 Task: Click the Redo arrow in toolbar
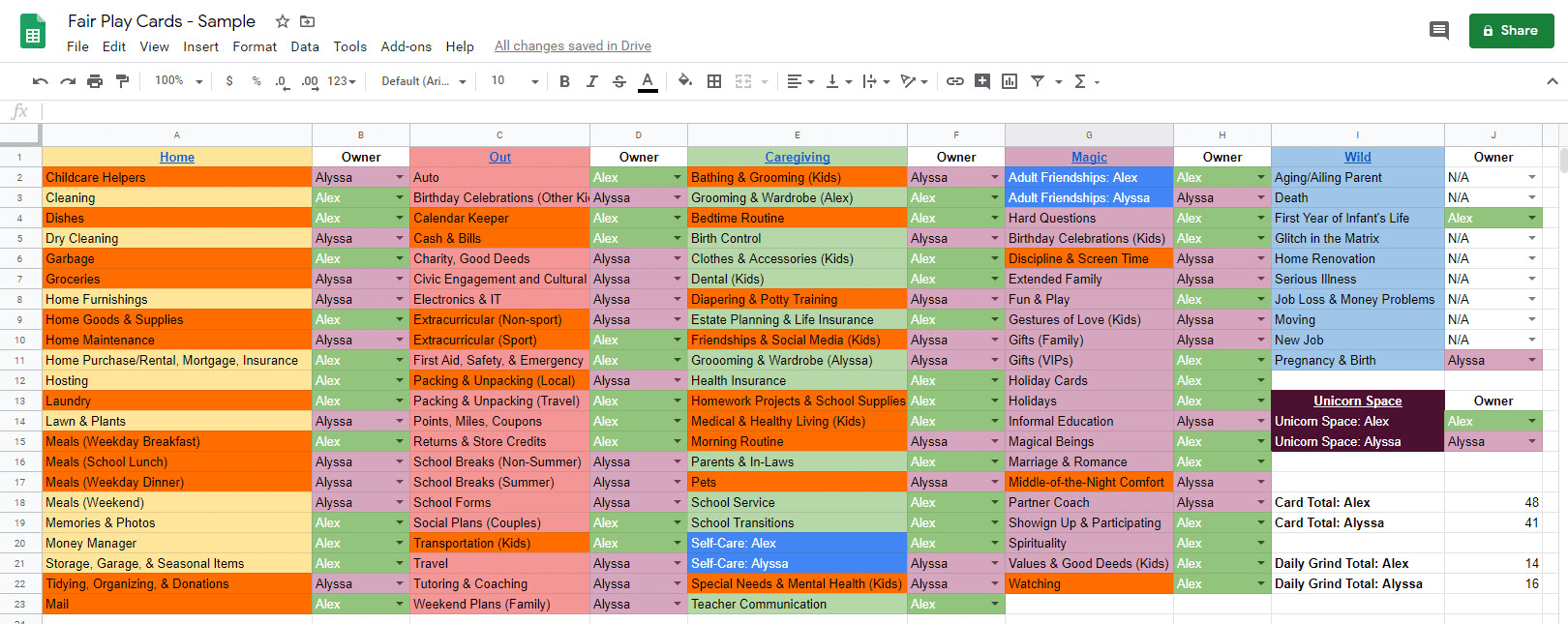[68, 81]
